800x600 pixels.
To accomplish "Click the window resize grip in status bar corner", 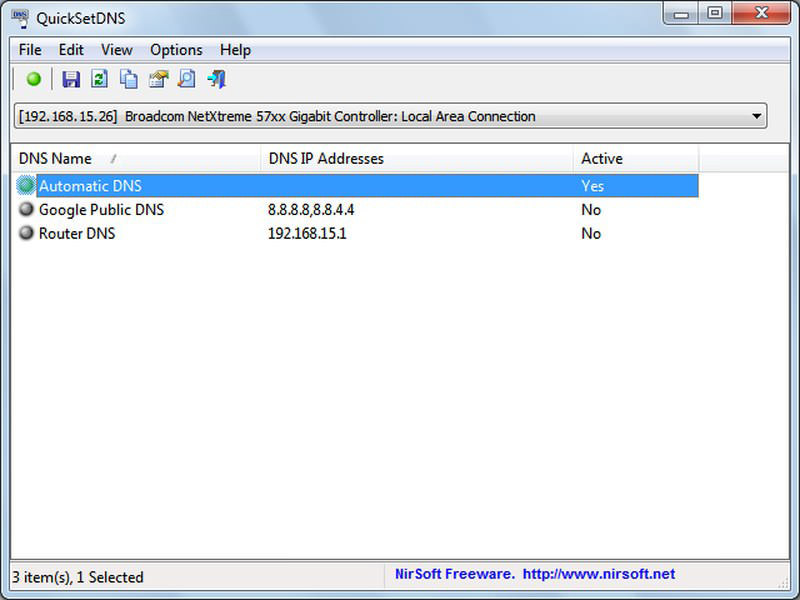I will (x=783, y=583).
